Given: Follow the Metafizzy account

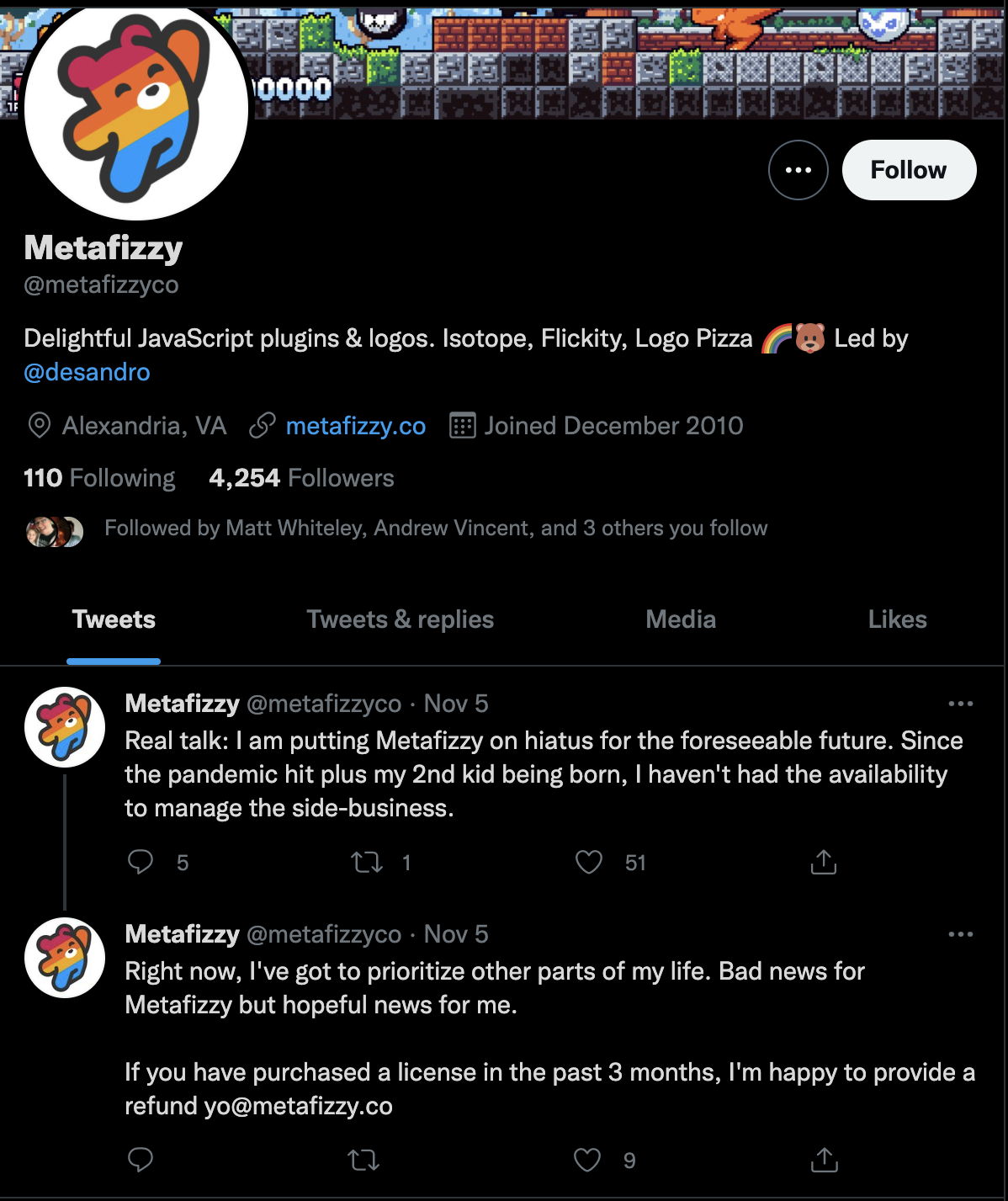Looking at the screenshot, I should [909, 169].
